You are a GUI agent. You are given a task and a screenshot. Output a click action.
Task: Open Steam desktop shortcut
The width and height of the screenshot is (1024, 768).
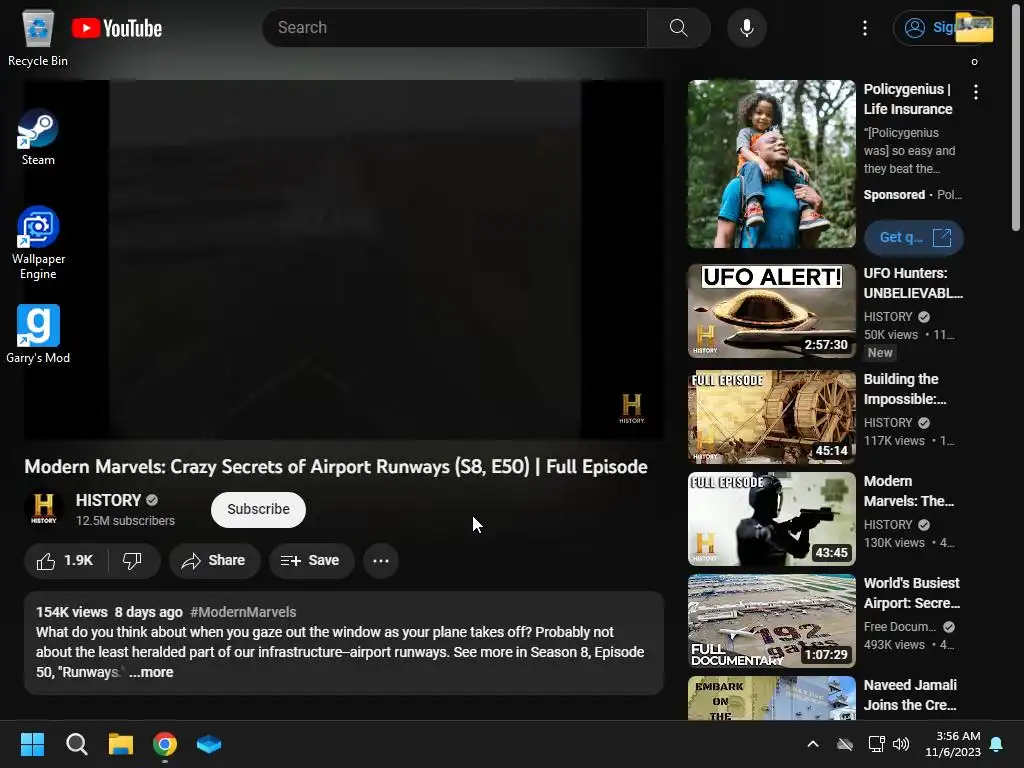pos(38,138)
